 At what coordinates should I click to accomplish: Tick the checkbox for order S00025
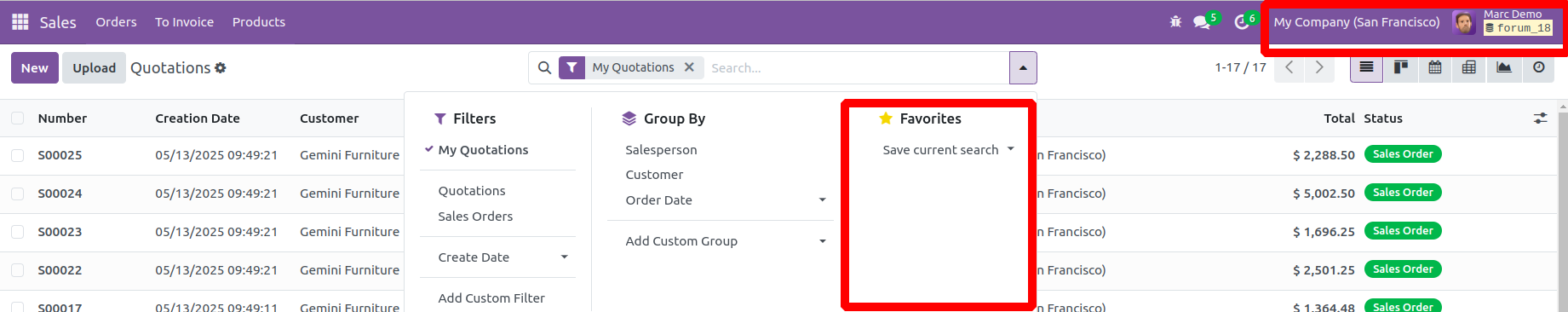pos(17,155)
